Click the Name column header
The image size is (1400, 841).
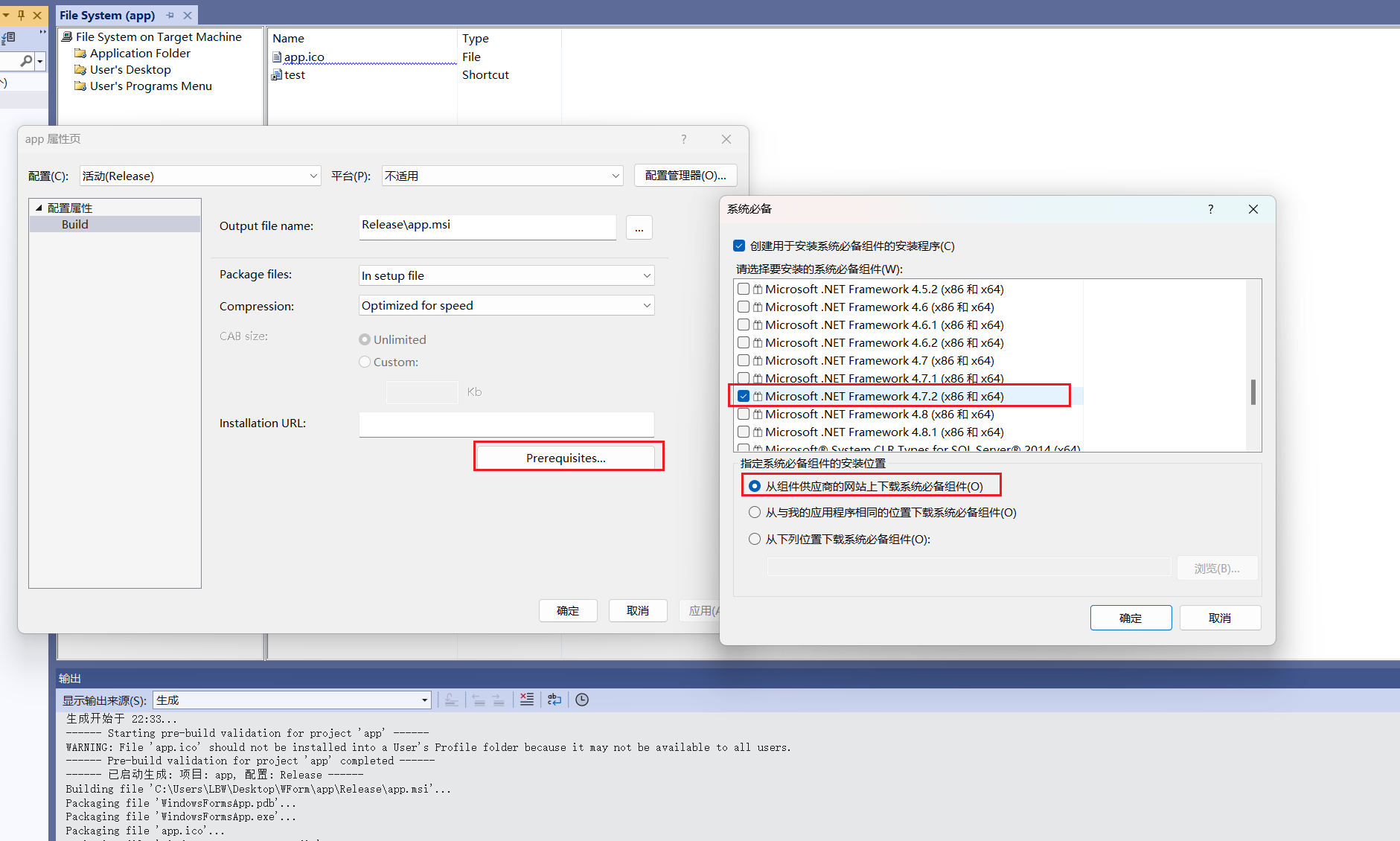(x=288, y=38)
